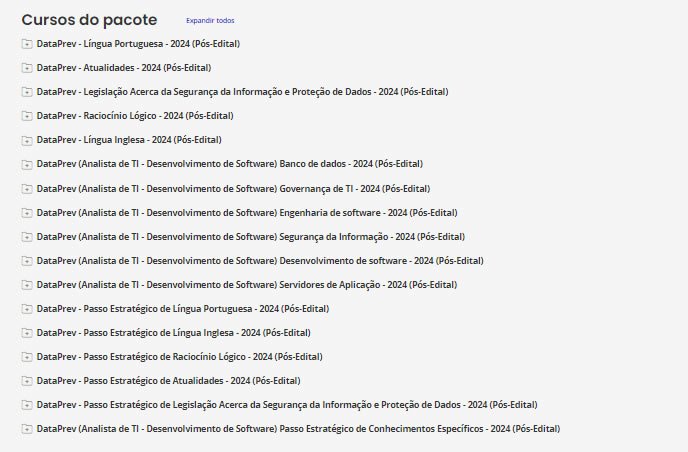Click plus icon for Engenharia de software
The width and height of the screenshot is (688, 452).
[x=27, y=212]
